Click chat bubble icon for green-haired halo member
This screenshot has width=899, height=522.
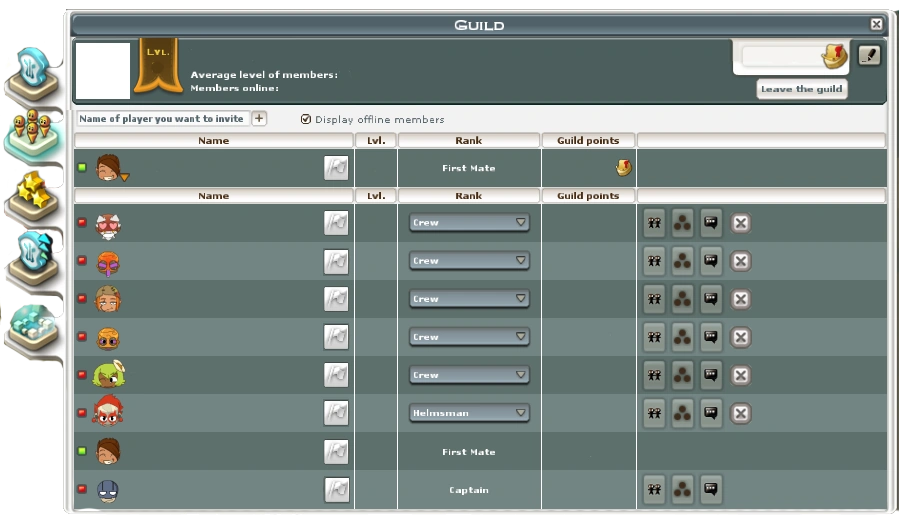tap(711, 375)
